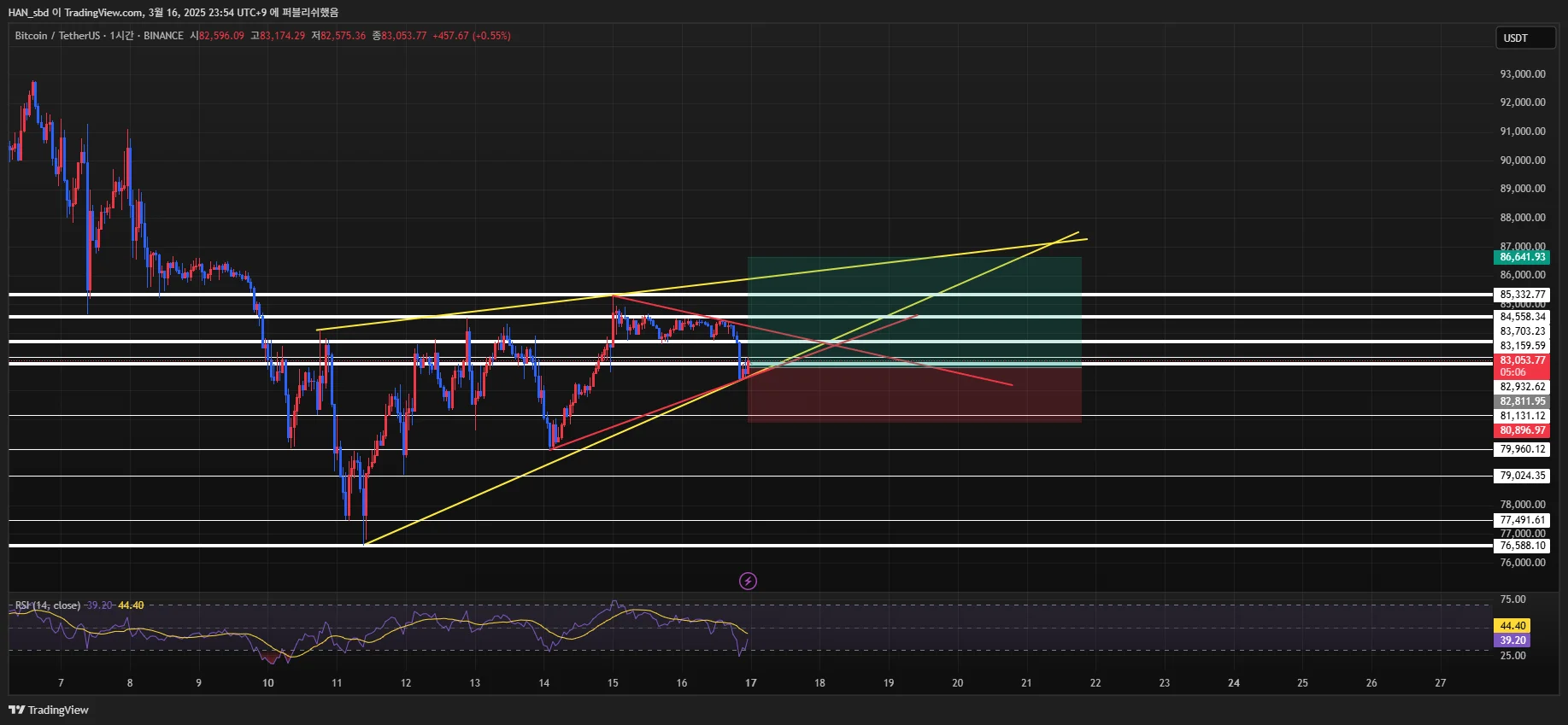Screen dimensions: 1568x725
Task: Click date 17 on the time axis
Action: coord(750,683)
